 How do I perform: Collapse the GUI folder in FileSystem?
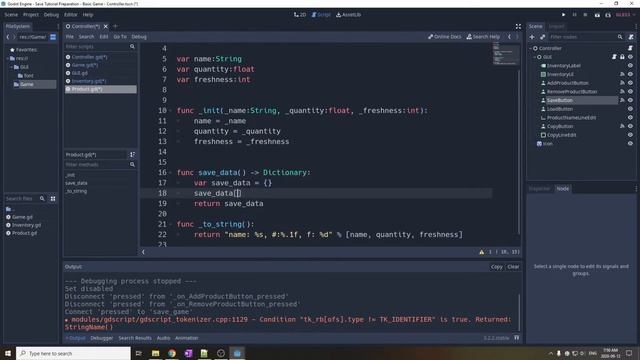pos(11,67)
